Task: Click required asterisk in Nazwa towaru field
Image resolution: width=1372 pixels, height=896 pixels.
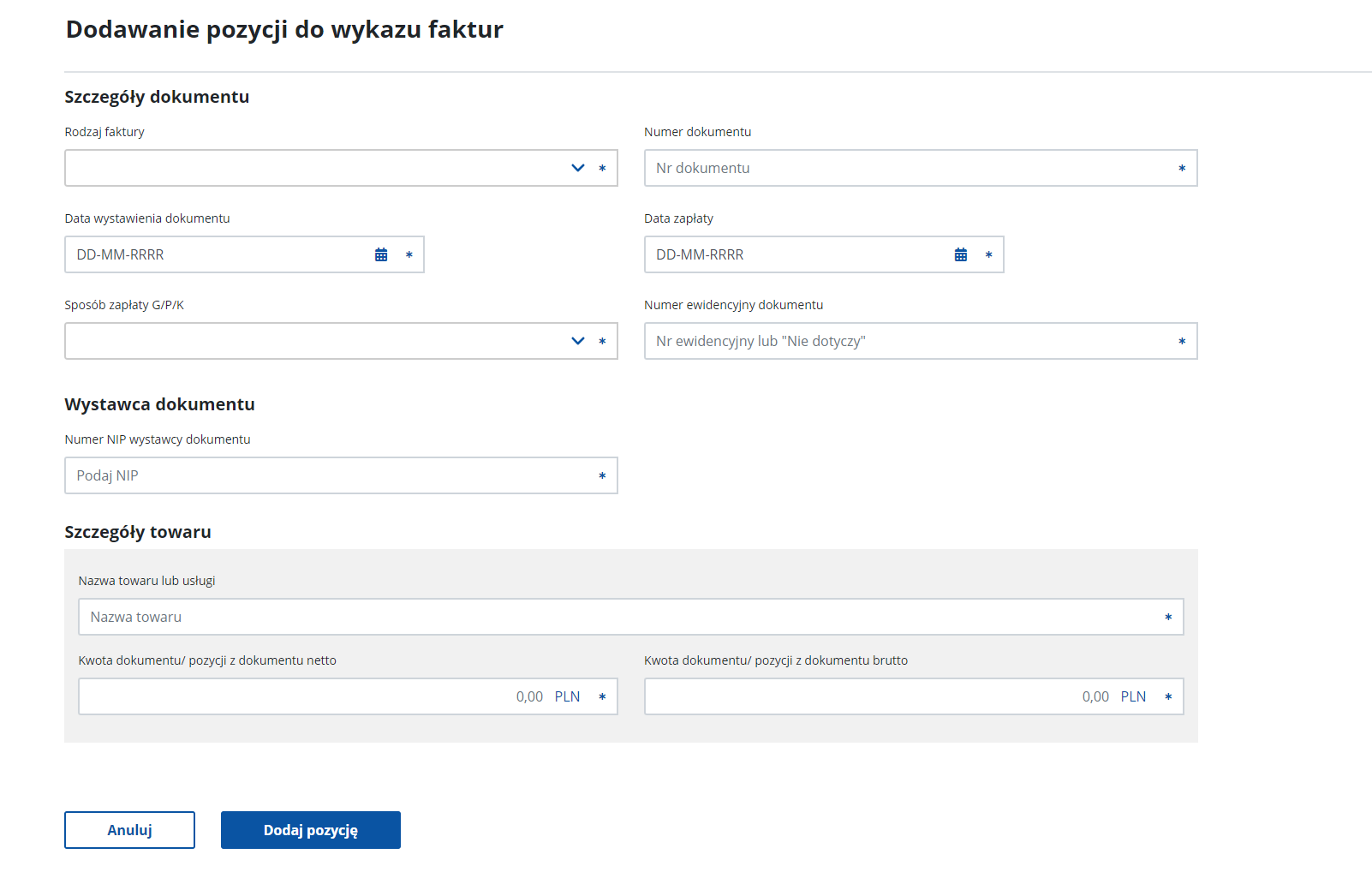Action: click(x=1168, y=618)
